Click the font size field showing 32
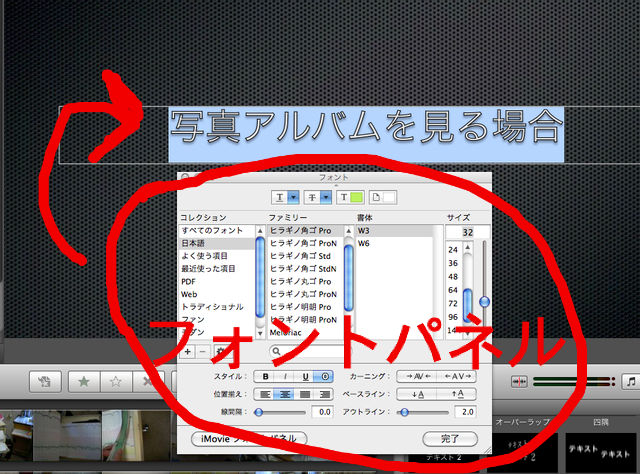The width and height of the screenshot is (640, 474). pyautogui.click(x=467, y=232)
